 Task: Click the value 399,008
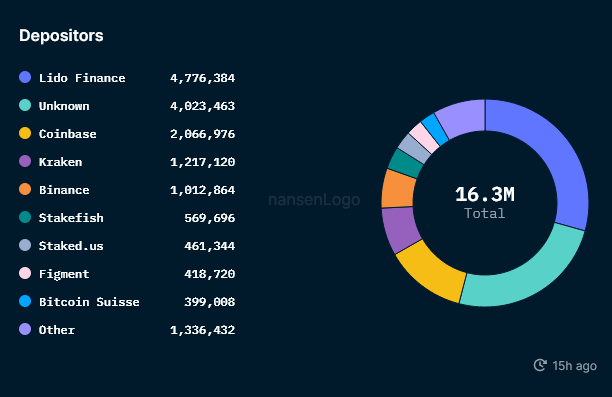[210, 302]
